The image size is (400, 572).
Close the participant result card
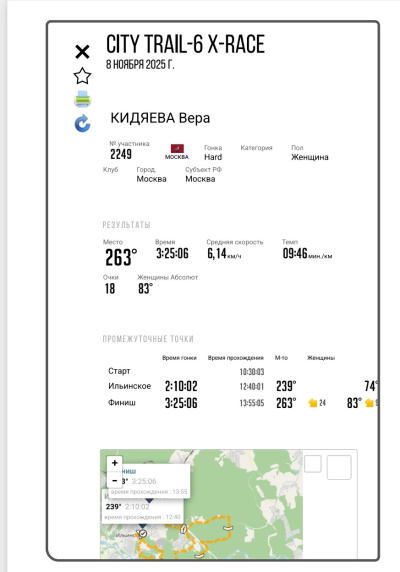click(x=82, y=52)
